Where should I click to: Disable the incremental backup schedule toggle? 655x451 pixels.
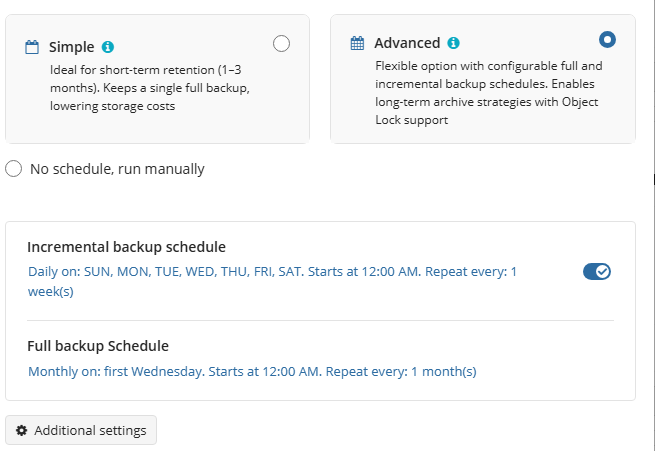coord(597,271)
